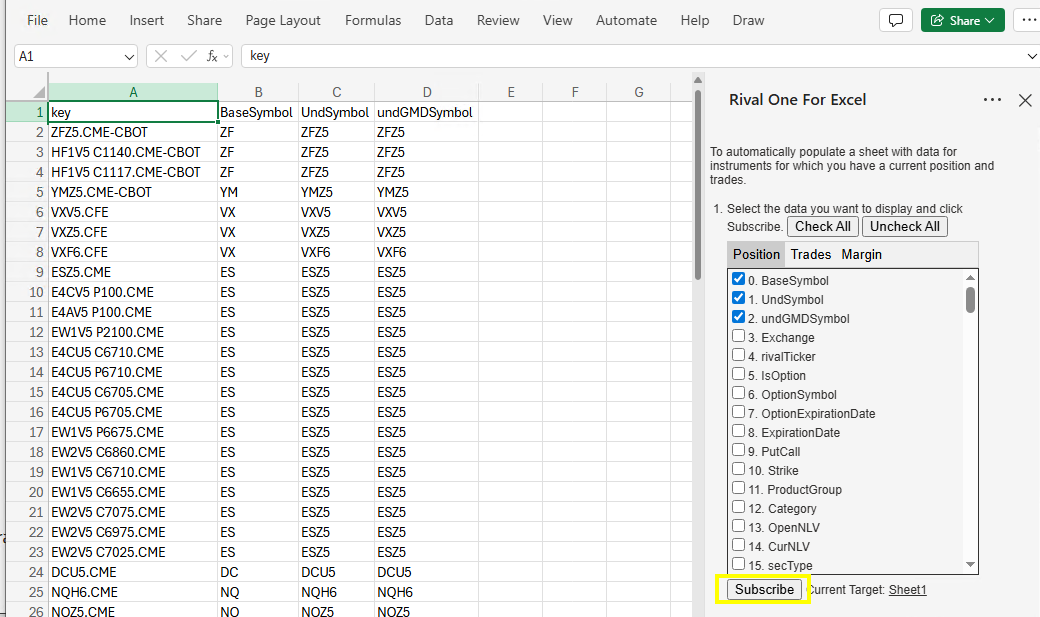Open the Sheet1 current target link
This screenshot has height=617, width=1040.
pyautogui.click(x=907, y=590)
